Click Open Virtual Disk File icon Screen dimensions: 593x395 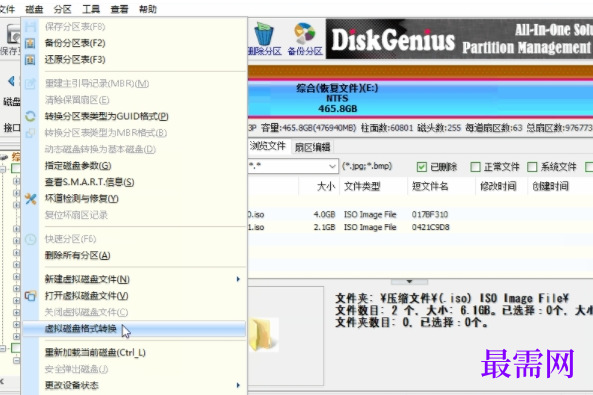pyautogui.click(x=30, y=296)
